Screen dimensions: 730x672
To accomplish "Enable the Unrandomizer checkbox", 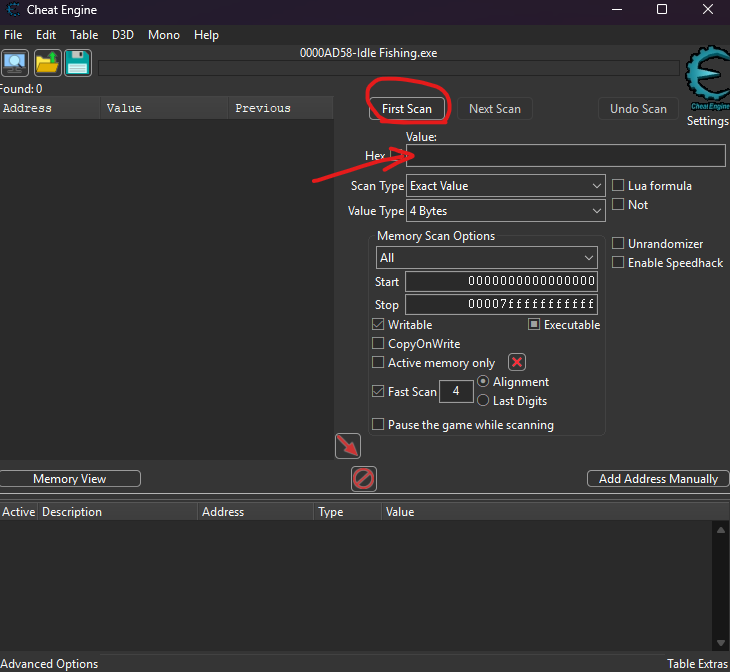I will pos(619,244).
